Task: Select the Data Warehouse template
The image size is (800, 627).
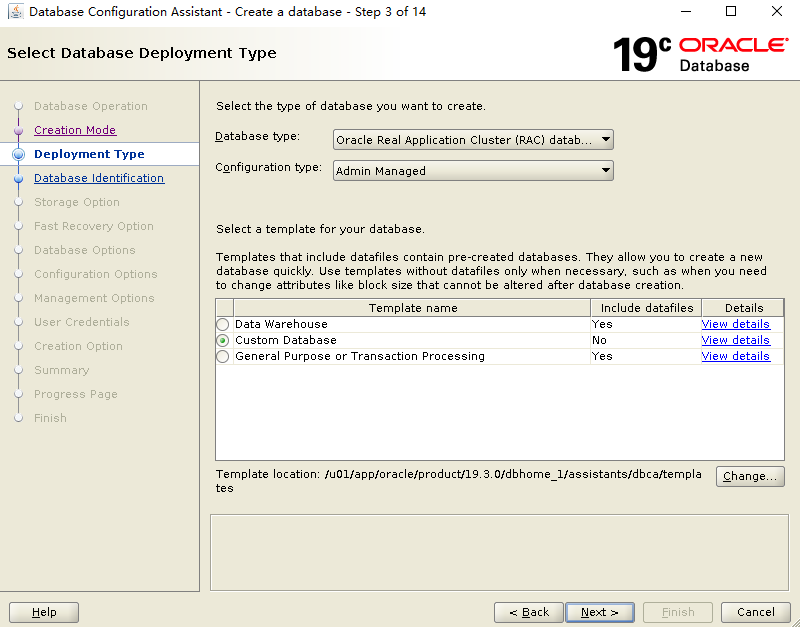Action: click(222, 324)
